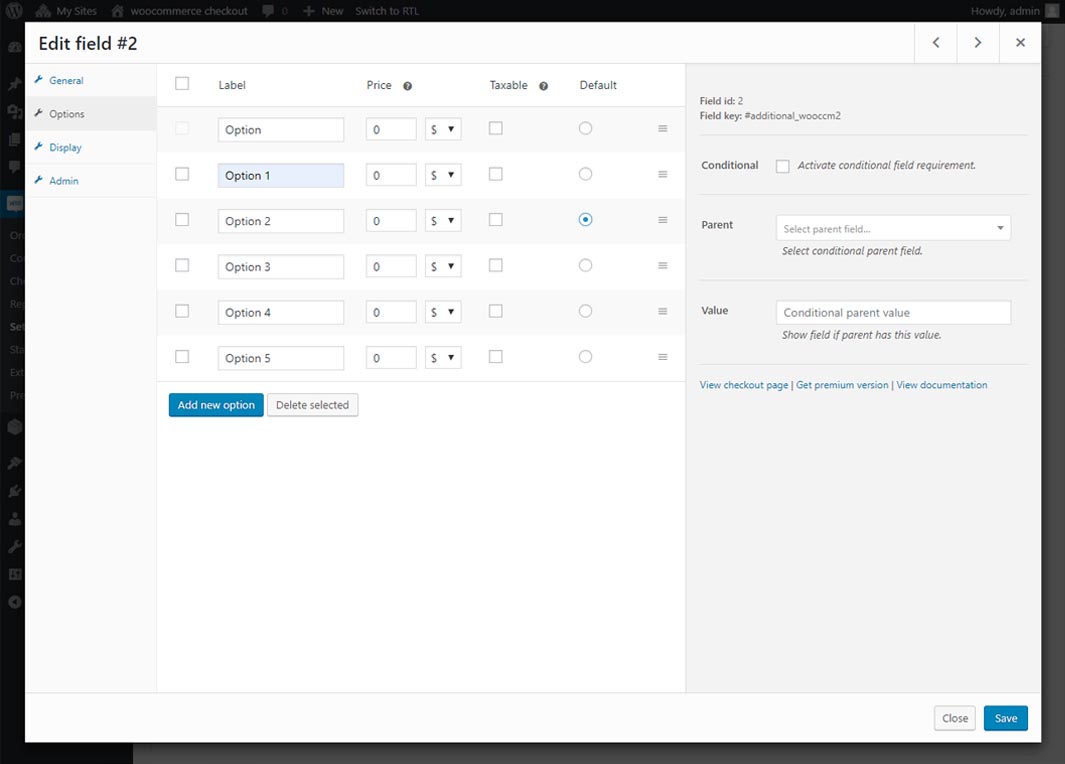Open price type dropdown for Option row
The image size is (1065, 764).
tap(443, 129)
